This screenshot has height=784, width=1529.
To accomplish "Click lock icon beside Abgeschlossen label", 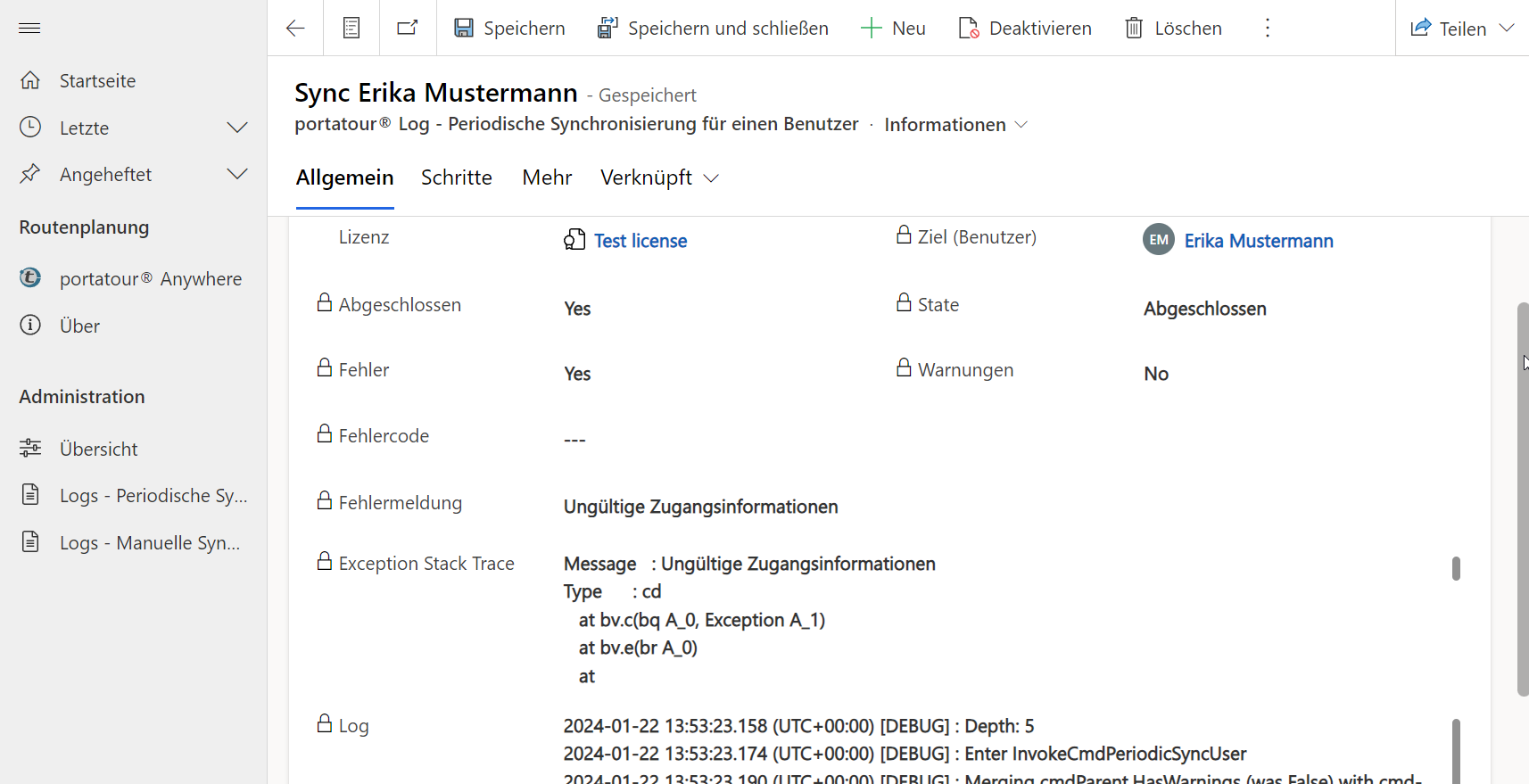I will [325, 302].
